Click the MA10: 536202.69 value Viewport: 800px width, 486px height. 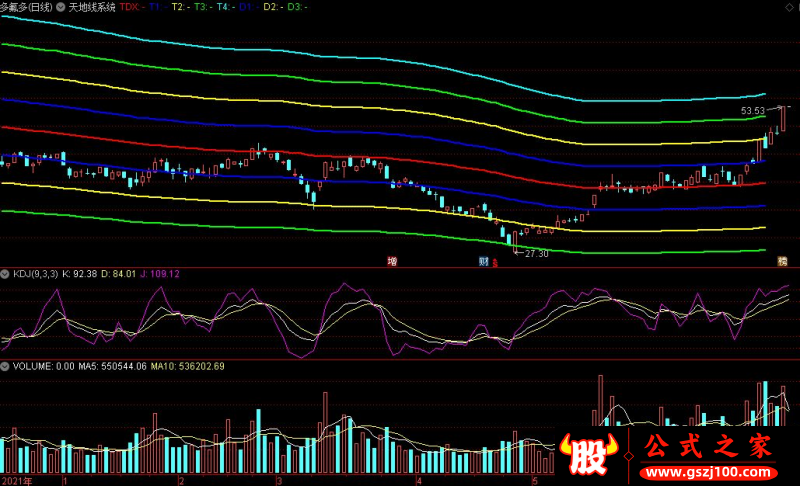point(188,366)
